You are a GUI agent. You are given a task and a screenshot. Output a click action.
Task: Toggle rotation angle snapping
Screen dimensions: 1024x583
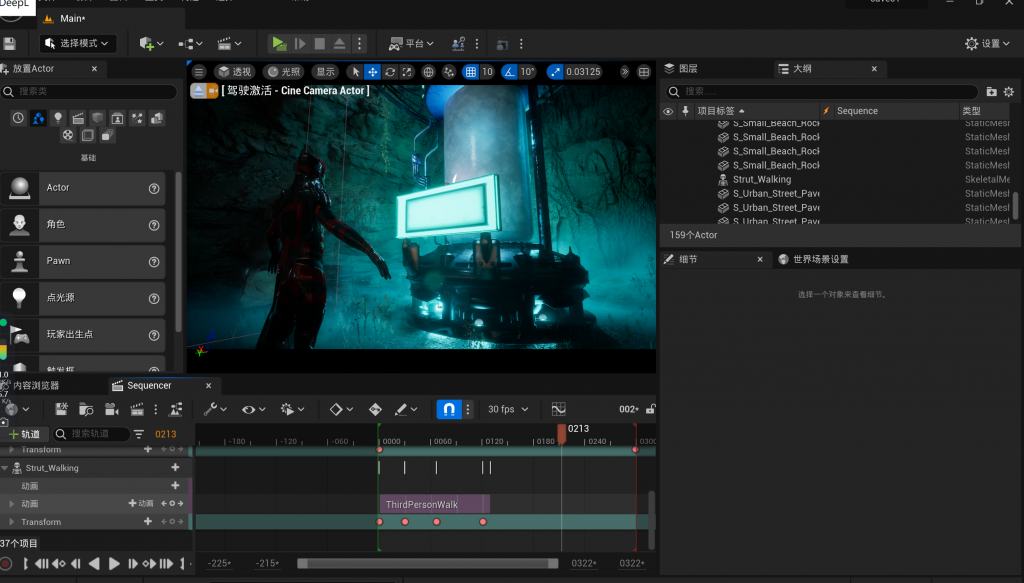509,72
